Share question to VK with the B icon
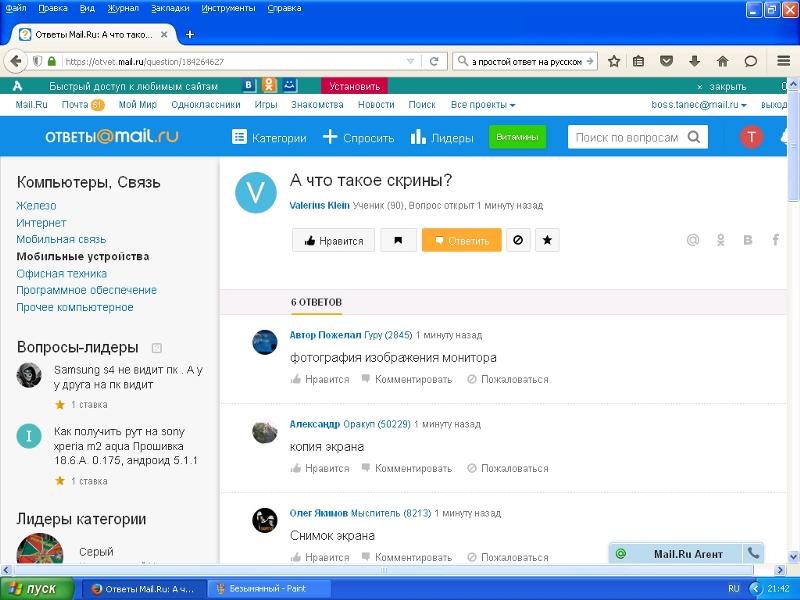 [x=748, y=239]
